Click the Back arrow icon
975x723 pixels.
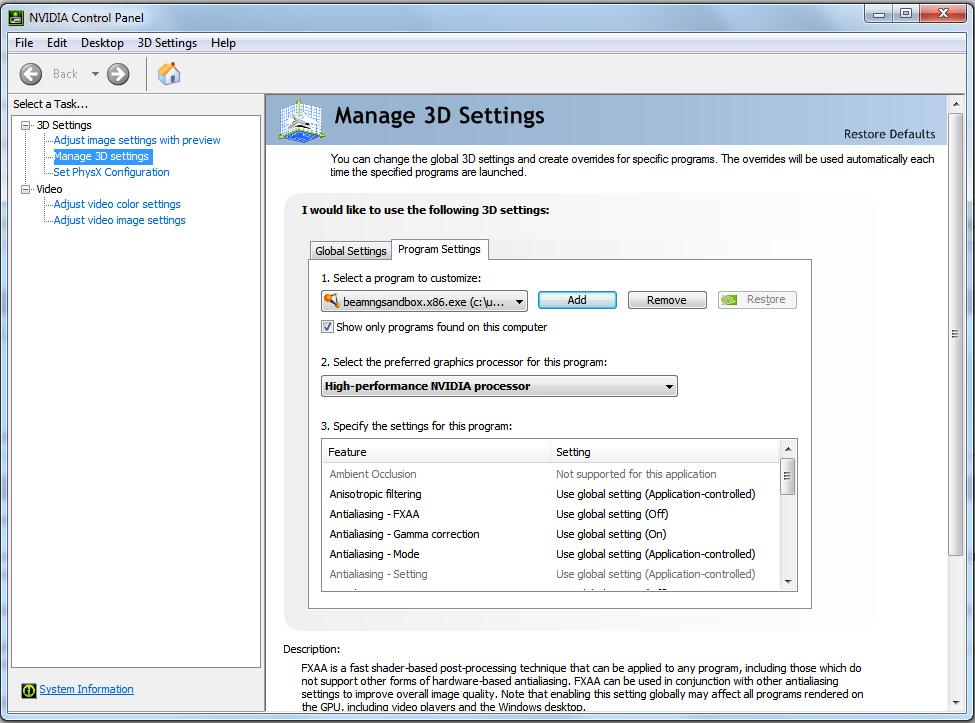click(30, 74)
